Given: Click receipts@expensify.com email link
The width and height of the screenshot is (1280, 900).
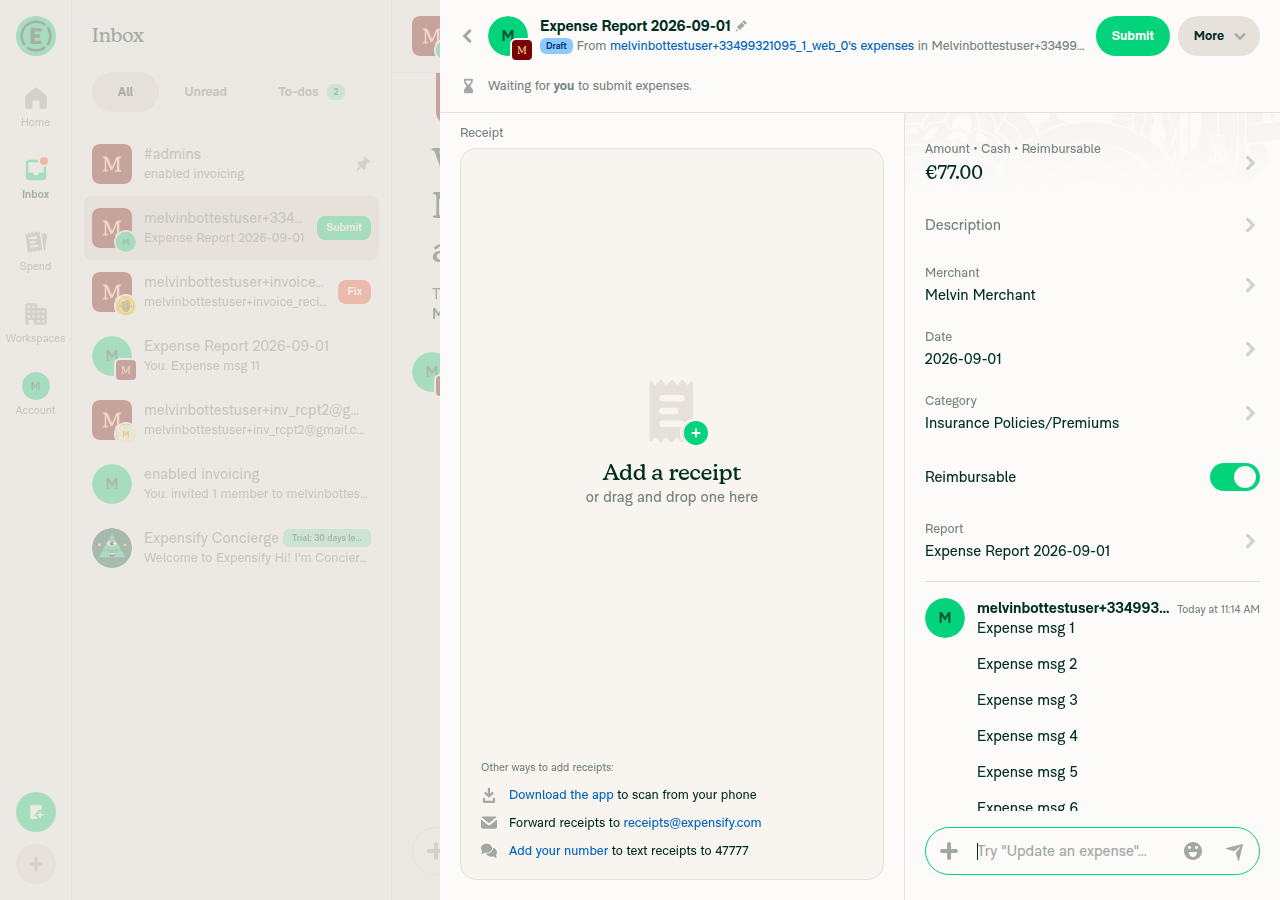Looking at the screenshot, I should tap(692, 823).
